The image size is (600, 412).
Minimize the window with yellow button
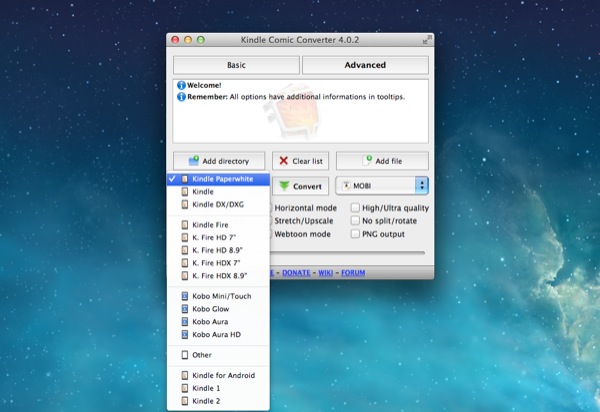(188, 40)
